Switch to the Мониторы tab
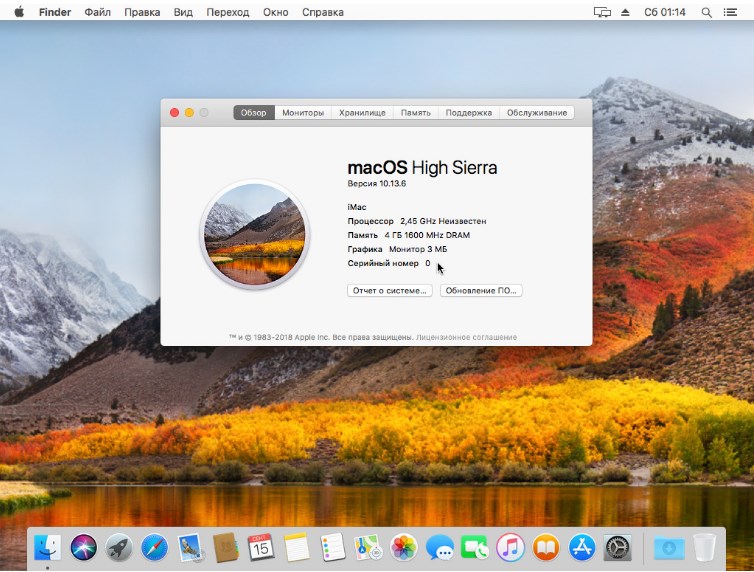Image resolution: width=754 pixels, height=572 pixels. [303, 112]
